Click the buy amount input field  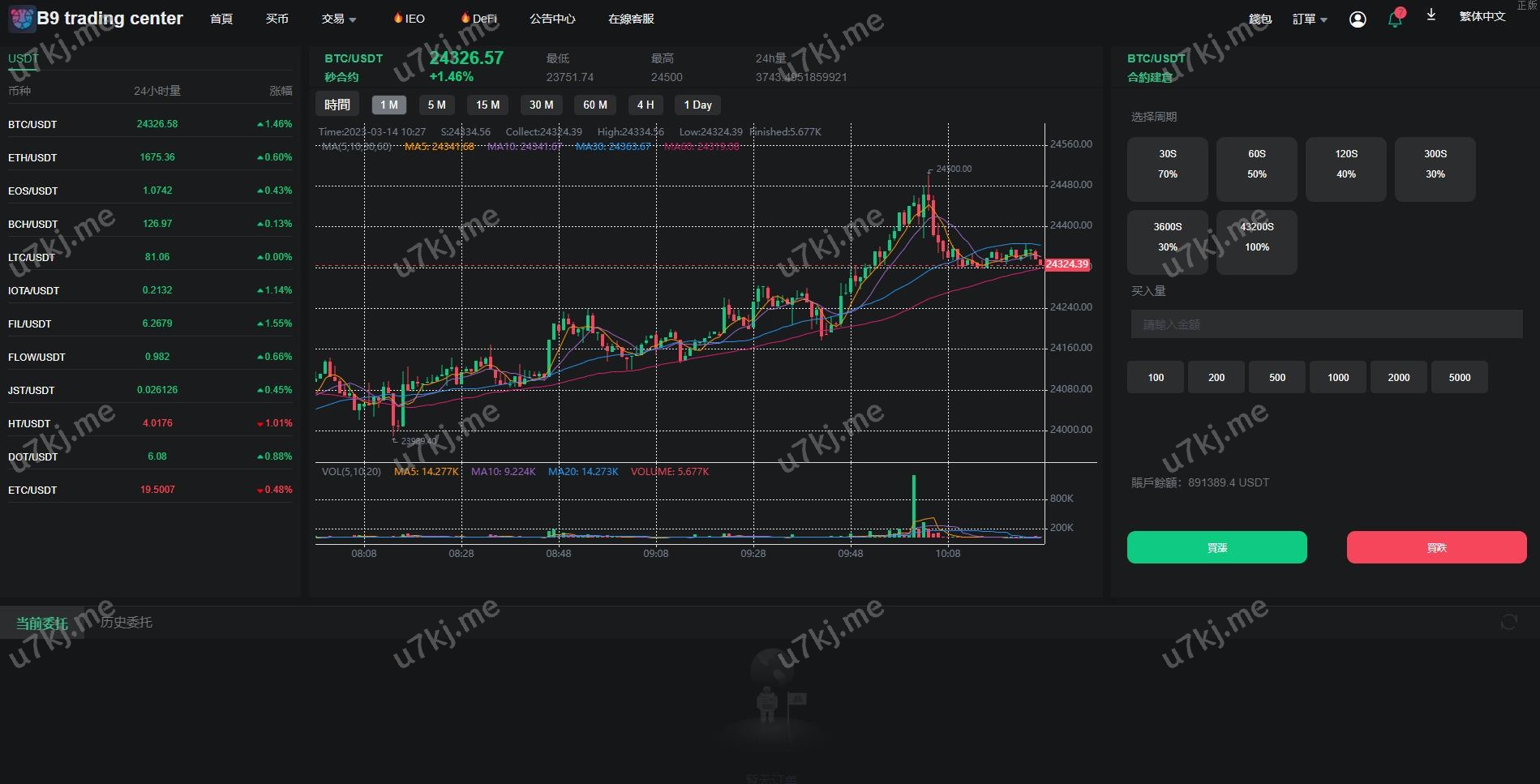pyautogui.click(x=1326, y=324)
